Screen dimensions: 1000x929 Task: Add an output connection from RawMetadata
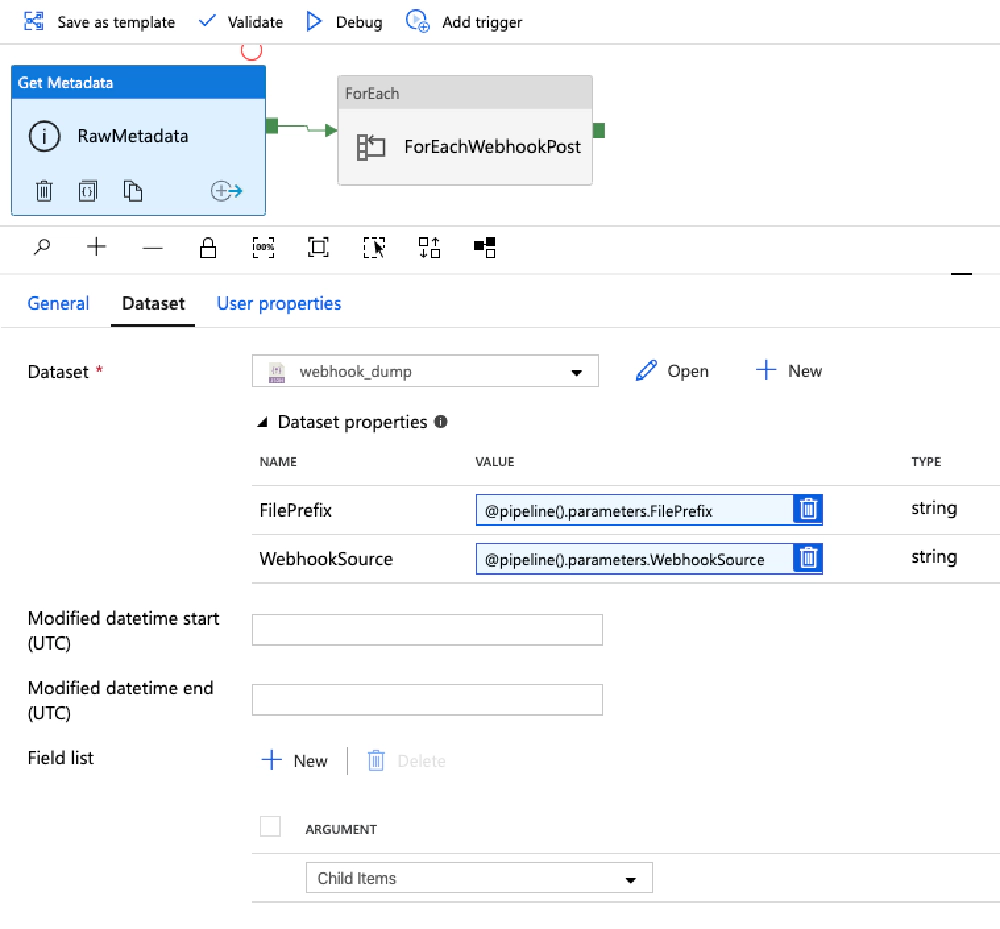(228, 190)
